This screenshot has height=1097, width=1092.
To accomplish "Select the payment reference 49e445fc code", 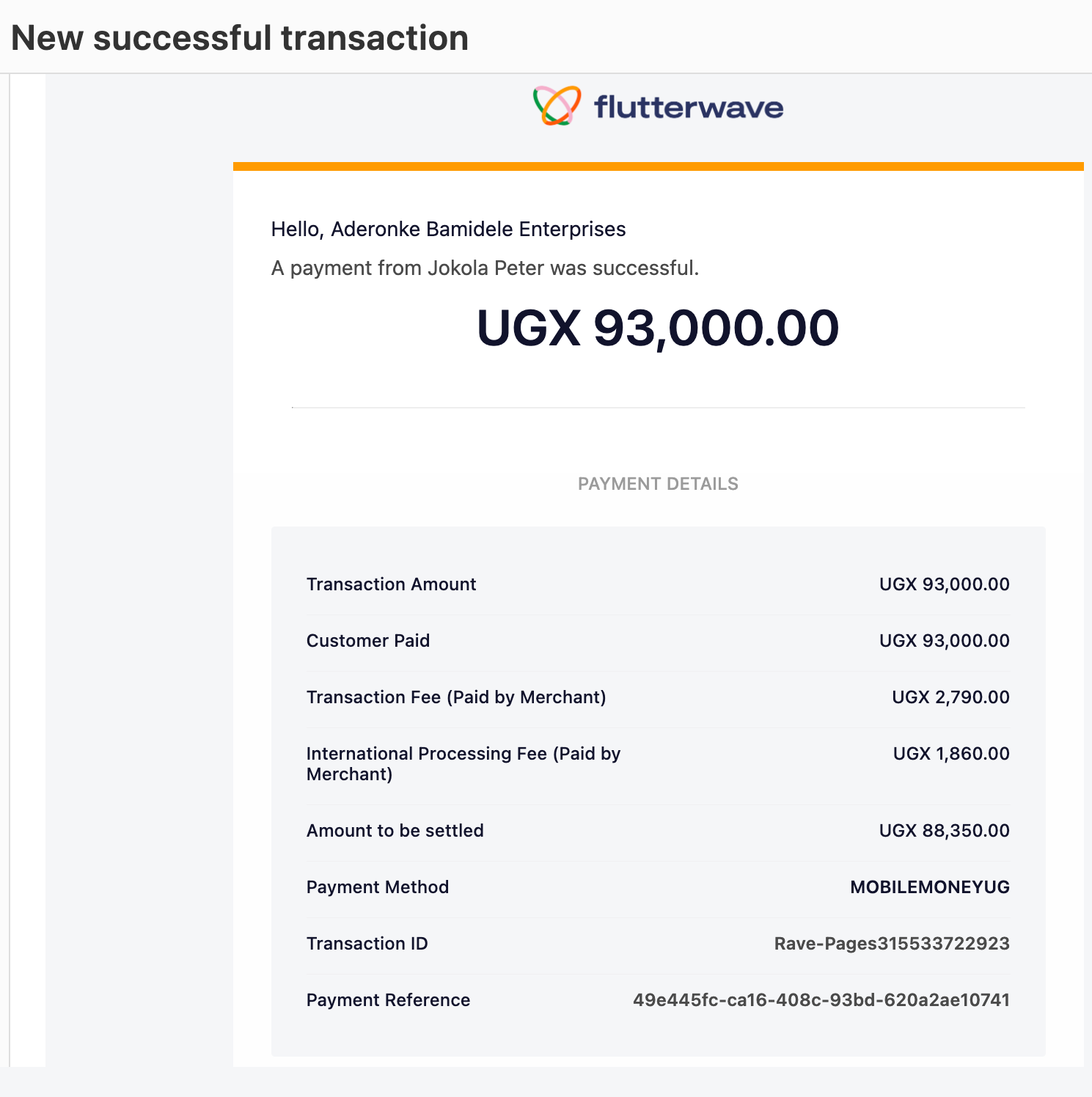I will [821, 1000].
